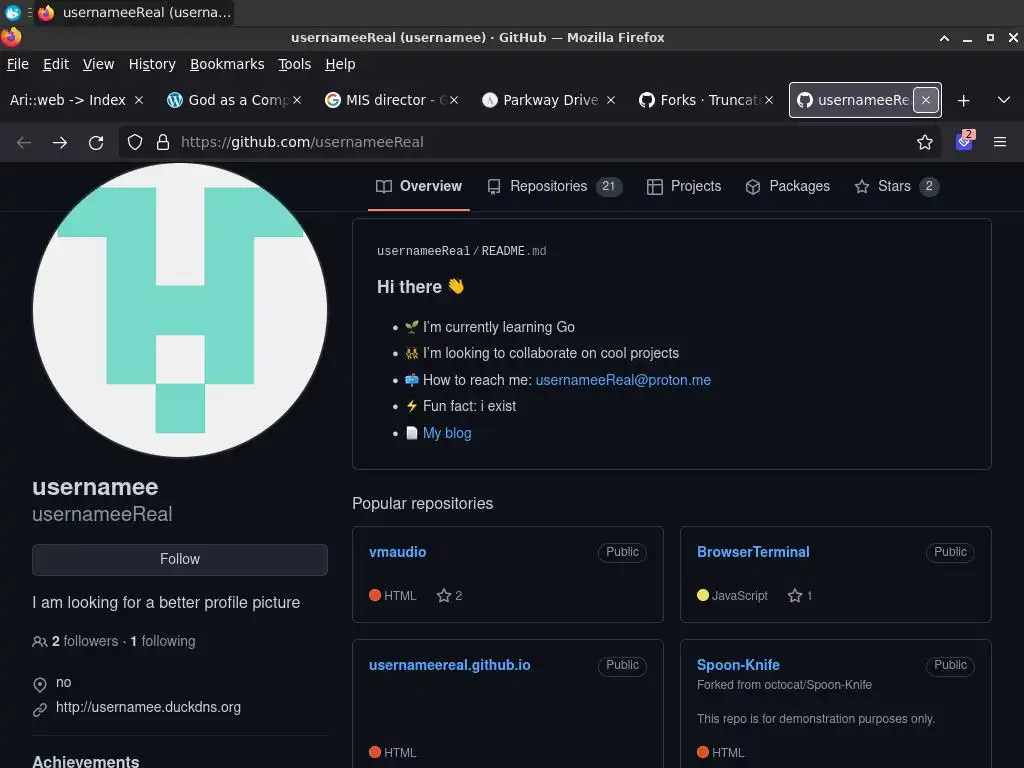Click the usernameeReal@proton.me email link
The image size is (1024, 768).
coord(623,380)
